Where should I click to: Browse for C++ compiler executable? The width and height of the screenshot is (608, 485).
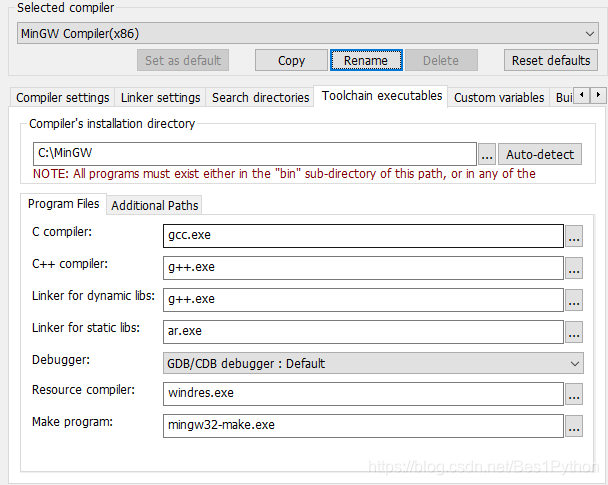click(x=574, y=268)
